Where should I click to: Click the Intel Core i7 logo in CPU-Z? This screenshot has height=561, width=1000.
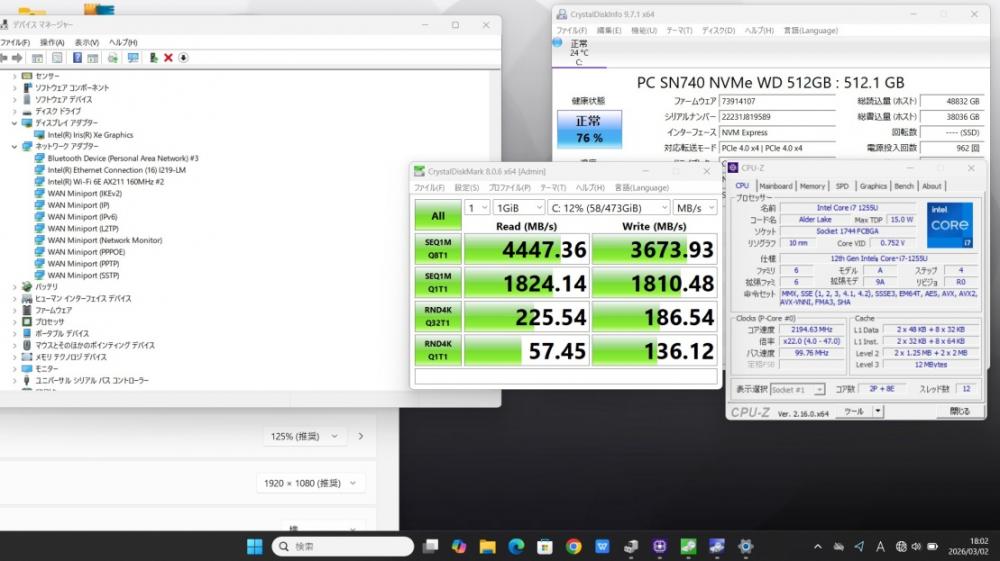[949, 225]
